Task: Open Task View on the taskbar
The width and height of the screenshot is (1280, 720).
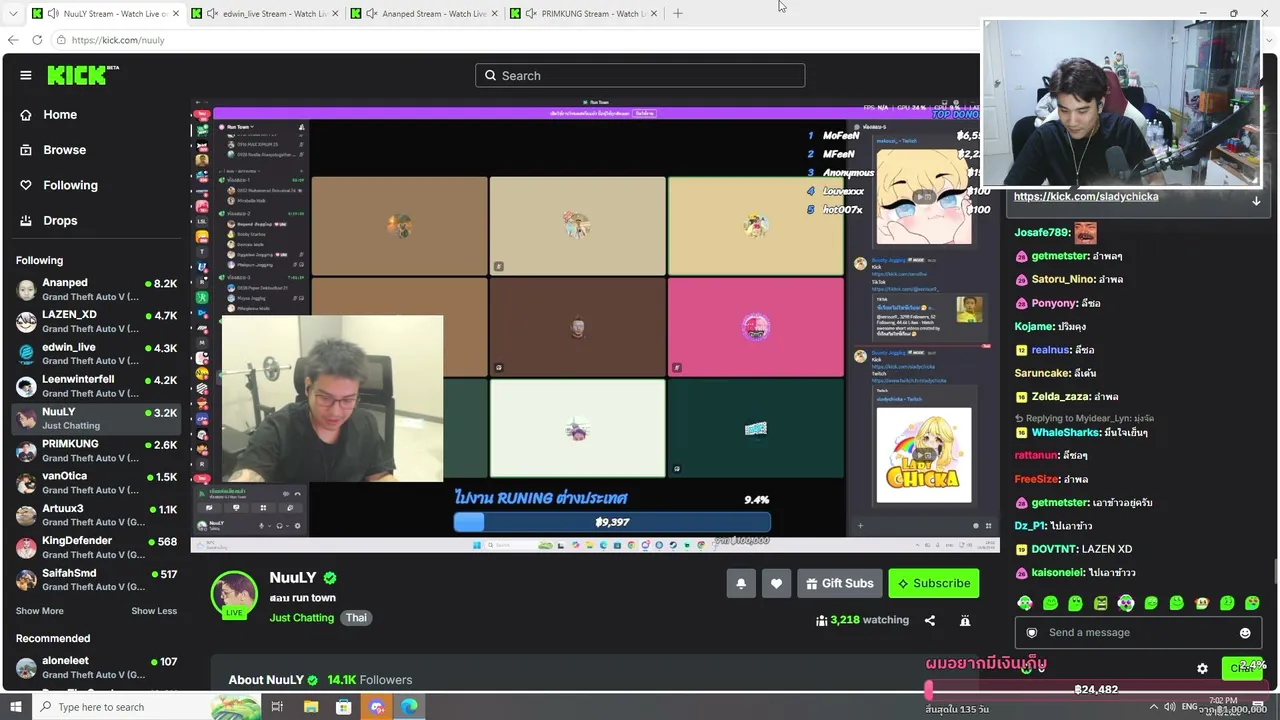Action: pos(277,707)
